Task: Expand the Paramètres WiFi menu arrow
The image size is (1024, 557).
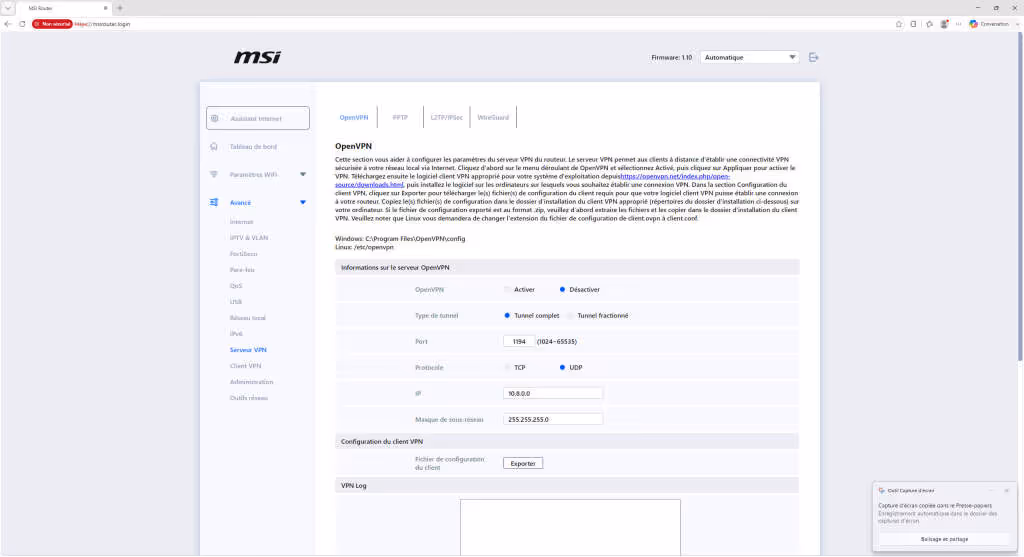Action: coord(303,174)
